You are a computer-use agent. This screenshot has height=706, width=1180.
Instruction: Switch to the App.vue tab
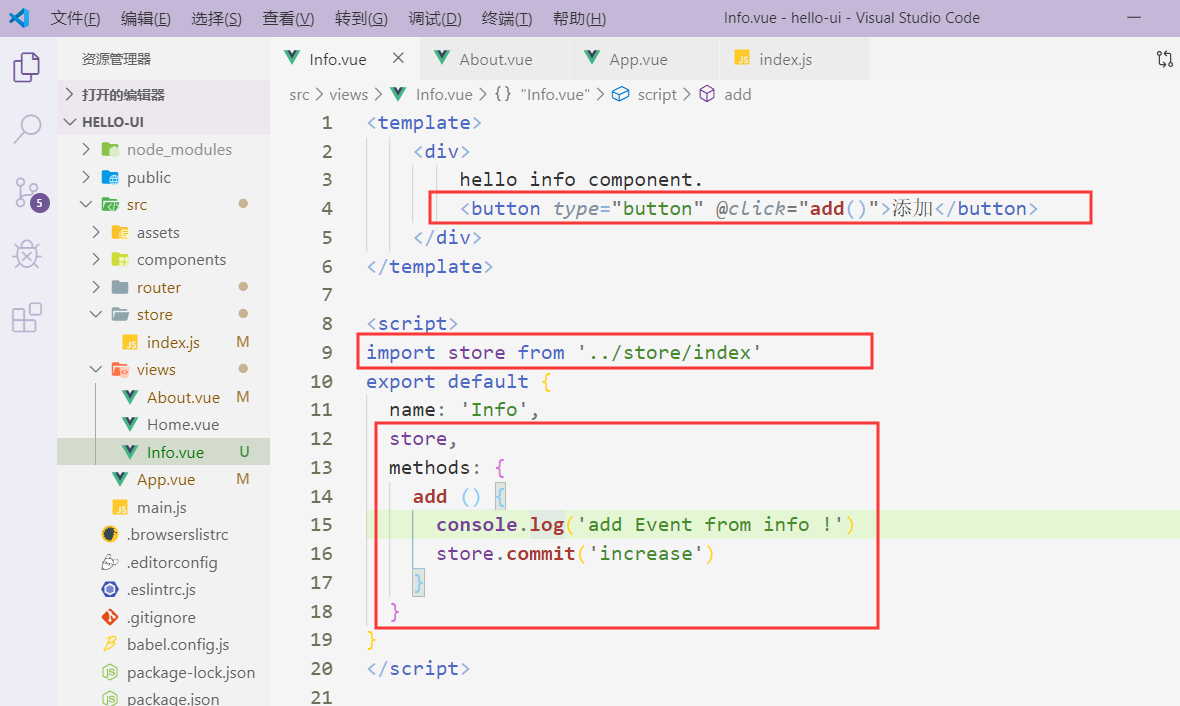point(644,59)
